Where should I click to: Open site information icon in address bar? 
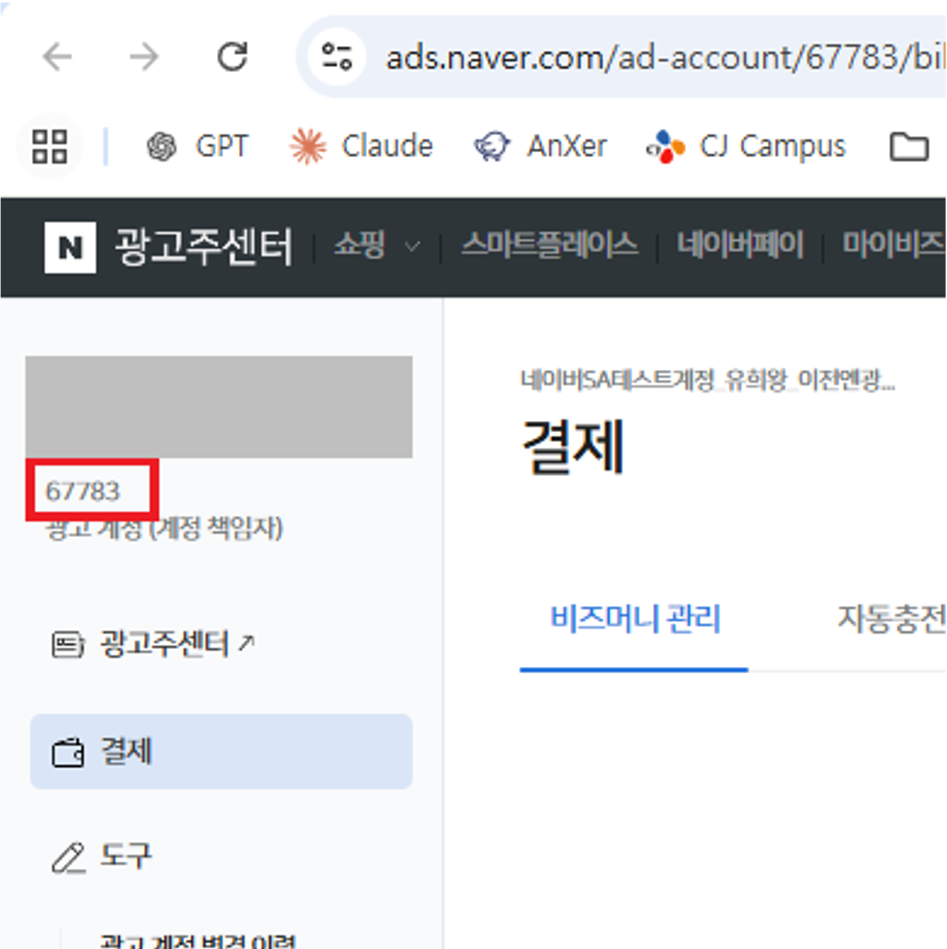click(336, 57)
